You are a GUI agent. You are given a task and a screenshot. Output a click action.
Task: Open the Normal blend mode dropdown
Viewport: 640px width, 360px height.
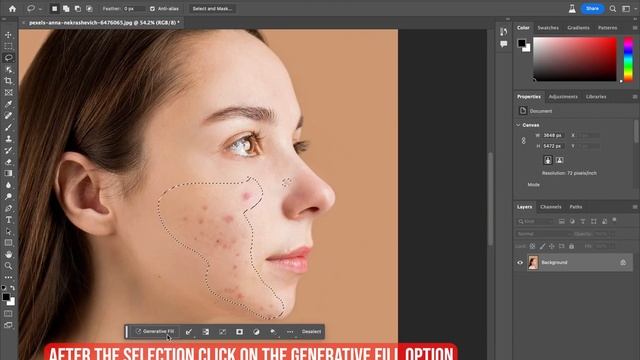543,234
